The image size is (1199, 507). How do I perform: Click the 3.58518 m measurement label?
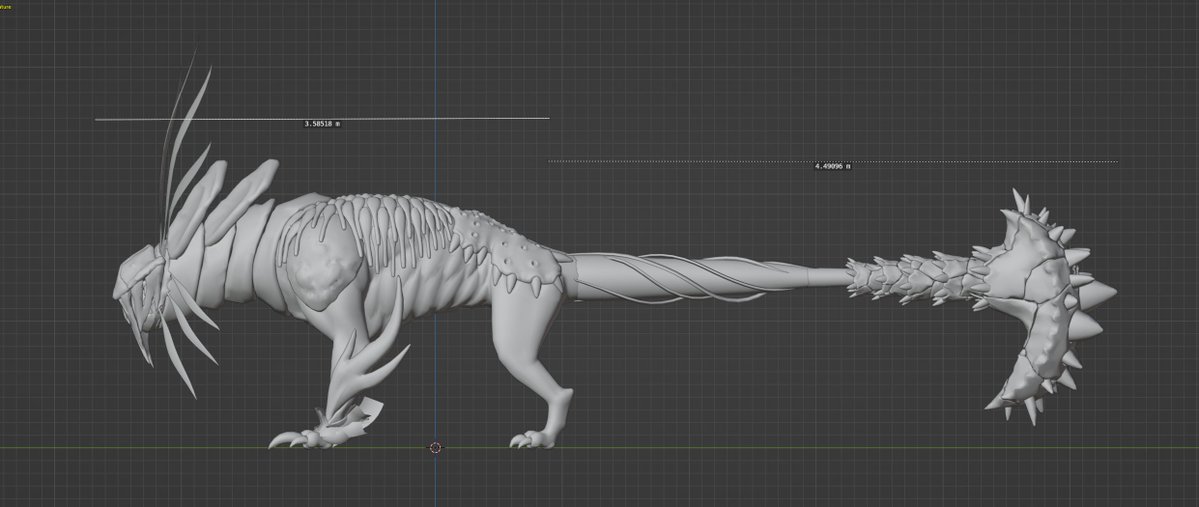point(322,124)
